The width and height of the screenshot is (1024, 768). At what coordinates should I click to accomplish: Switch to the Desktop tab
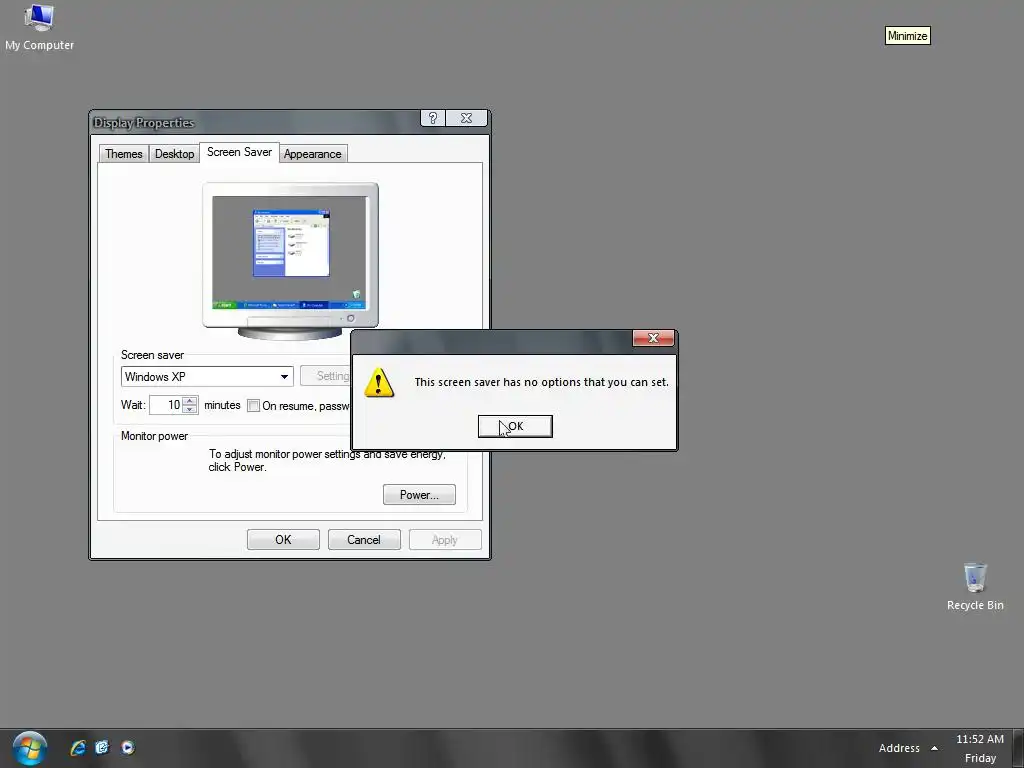pyautogui.click(x=174, y=154)
